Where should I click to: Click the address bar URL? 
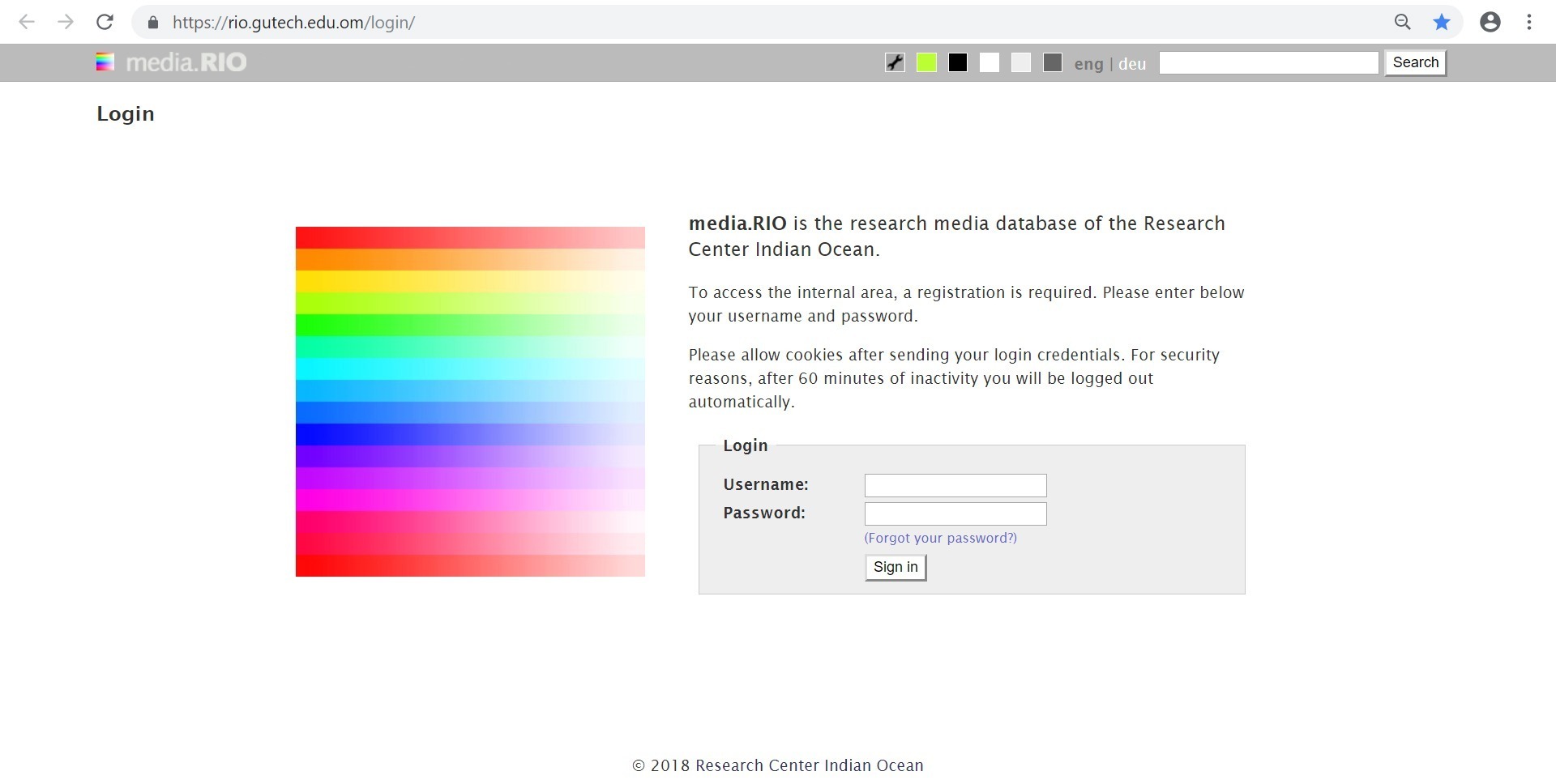pyautogui.click(x=293, y=23)
